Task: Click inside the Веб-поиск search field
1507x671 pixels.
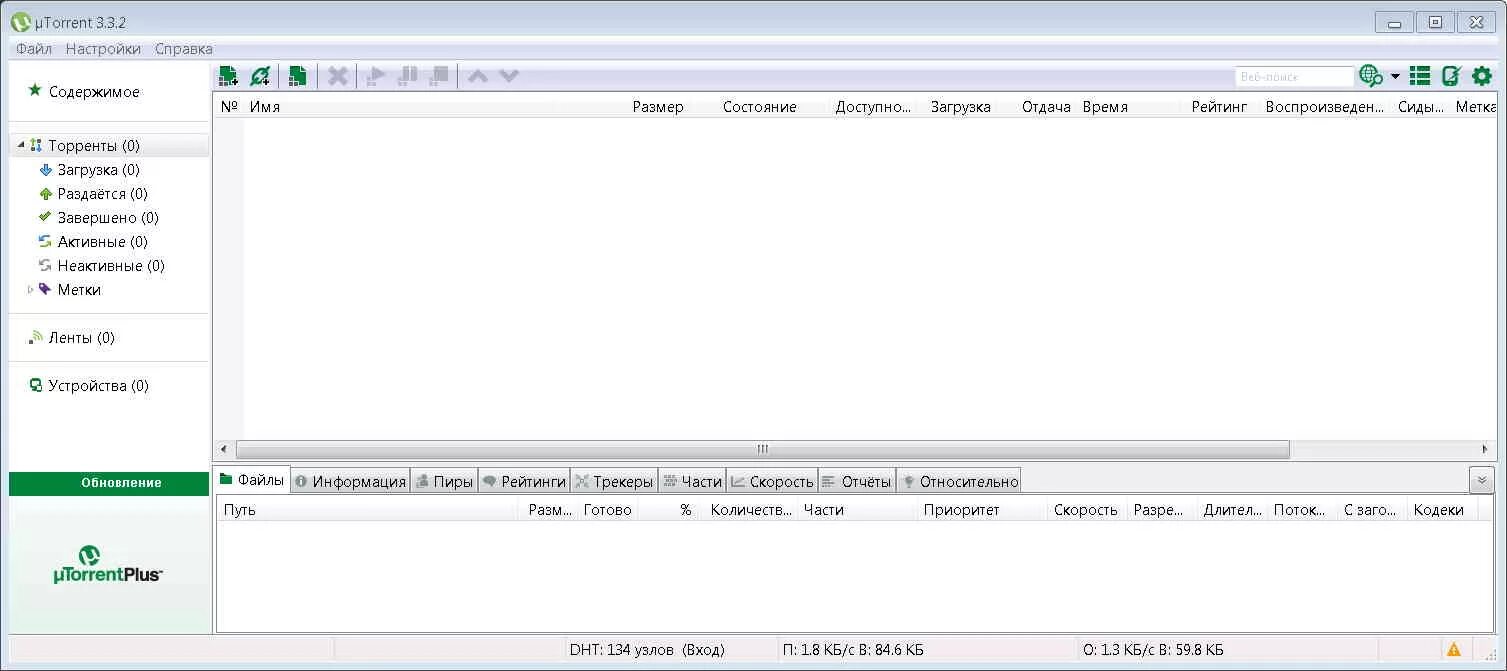Action: (1294, 75)
